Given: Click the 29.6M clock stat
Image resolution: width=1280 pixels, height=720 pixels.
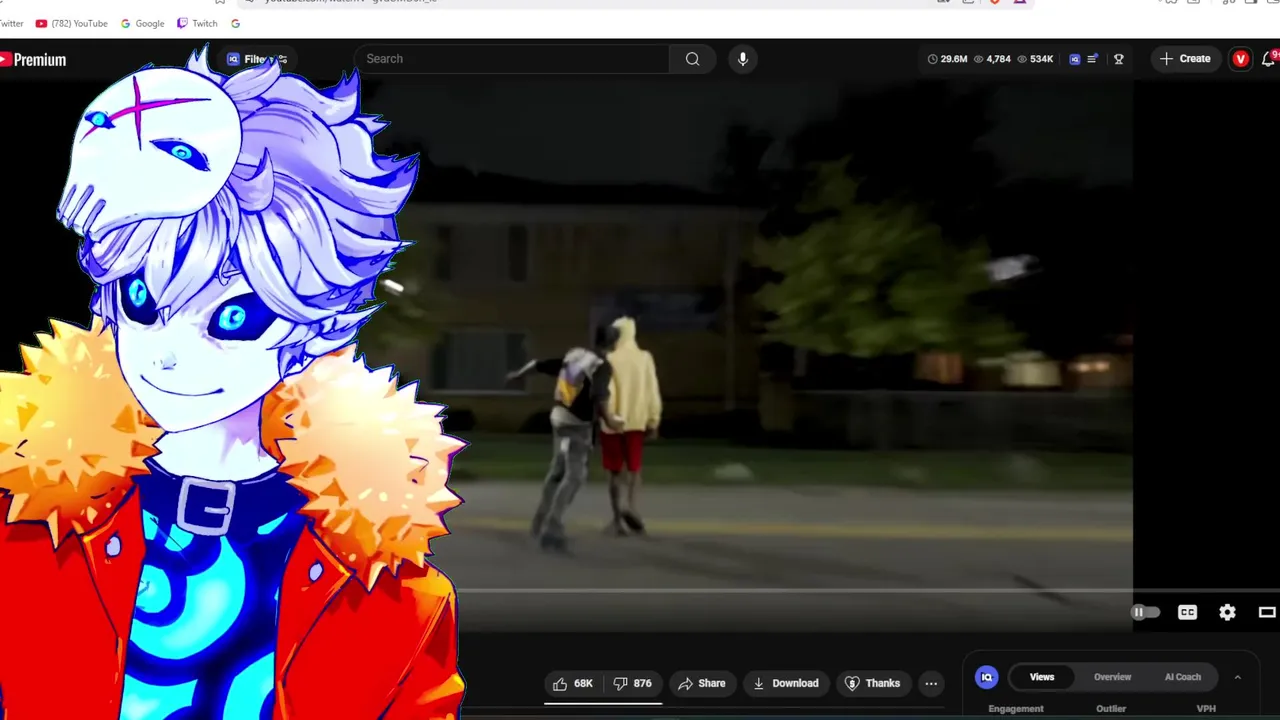Looking at the screenshot, I should (x=947, y=59).
